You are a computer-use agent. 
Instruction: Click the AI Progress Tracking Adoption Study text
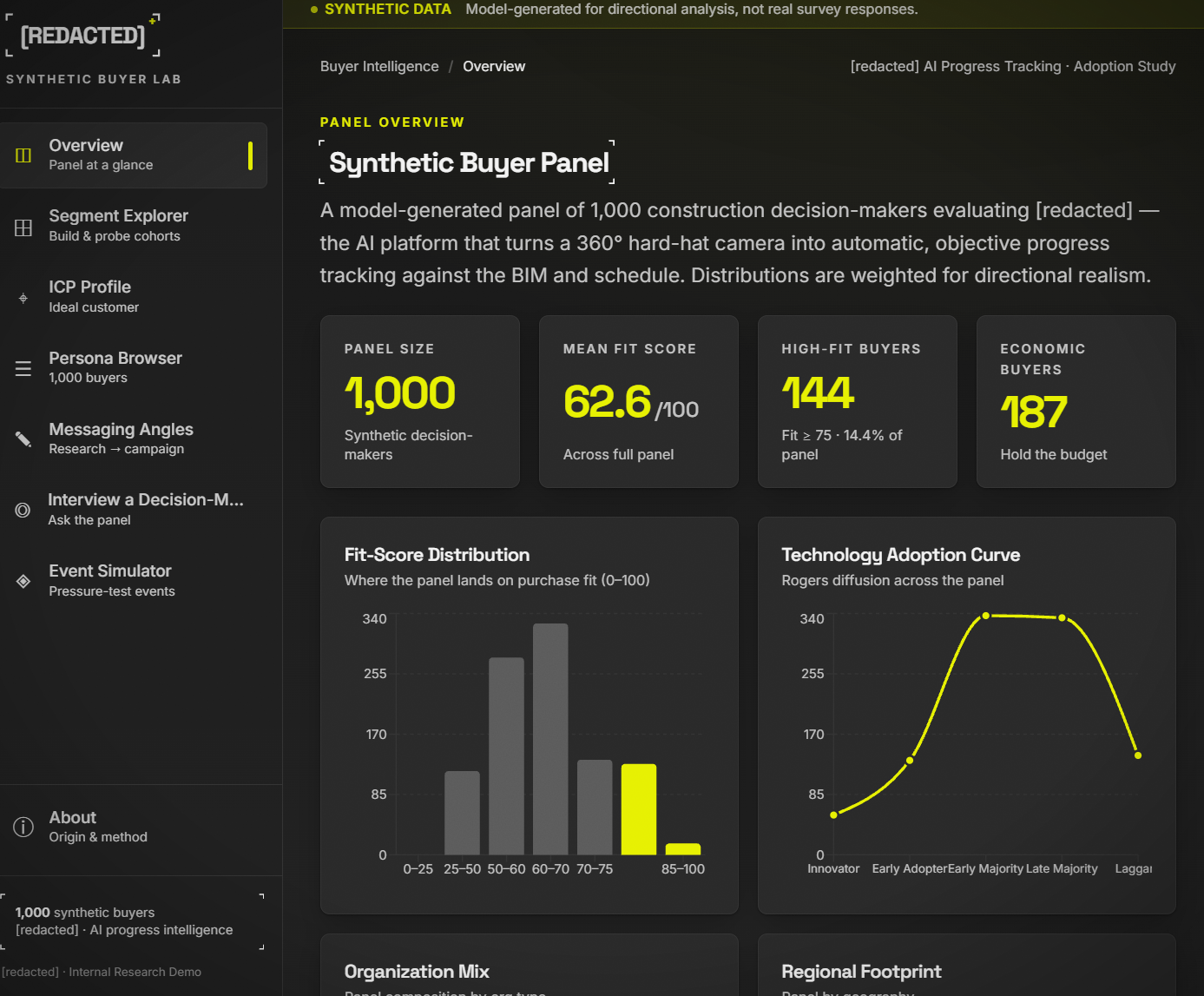point(1013,67)
